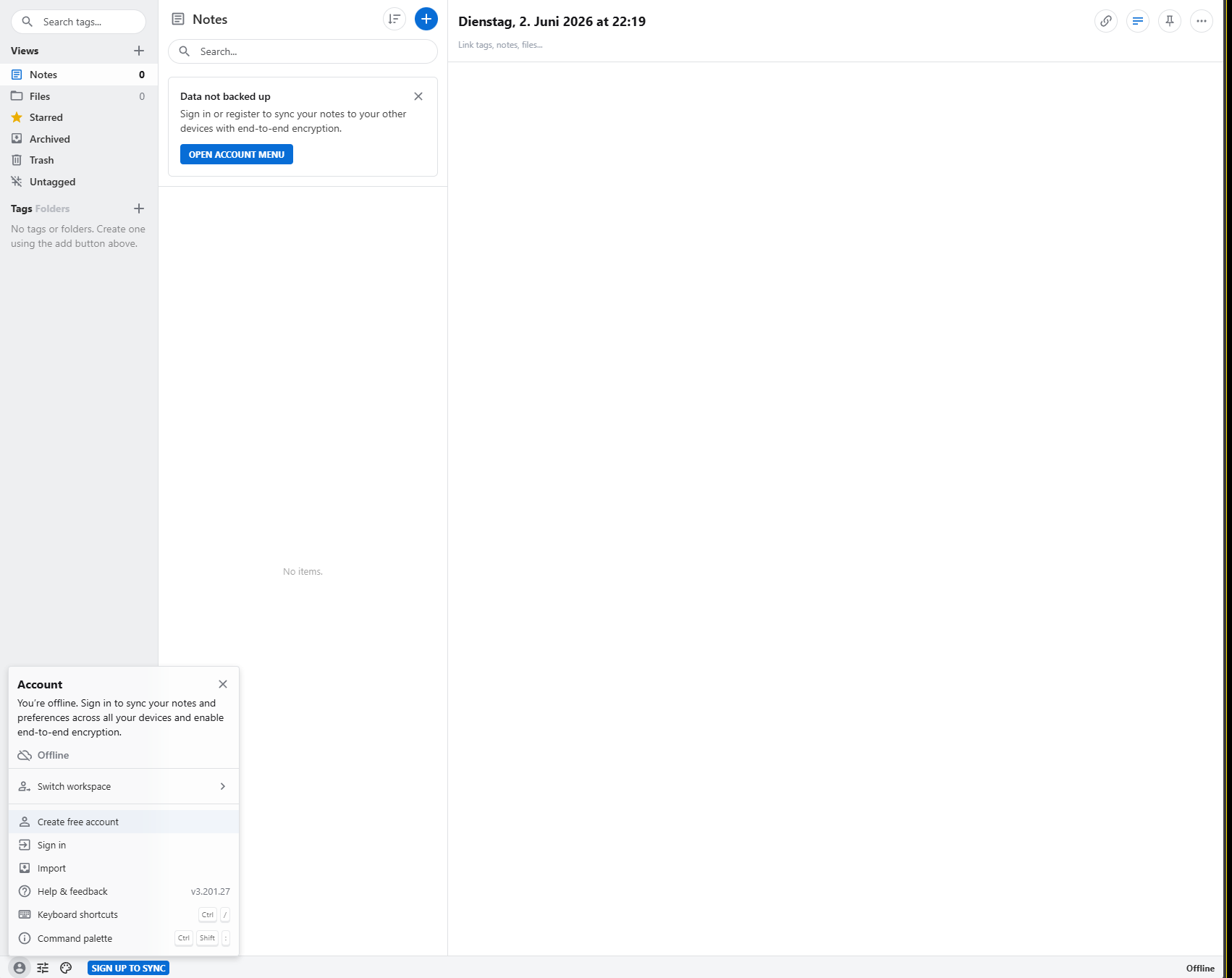Click the note editor body area
Viewport: 1232px width, 978px height.
click(835, 508)
